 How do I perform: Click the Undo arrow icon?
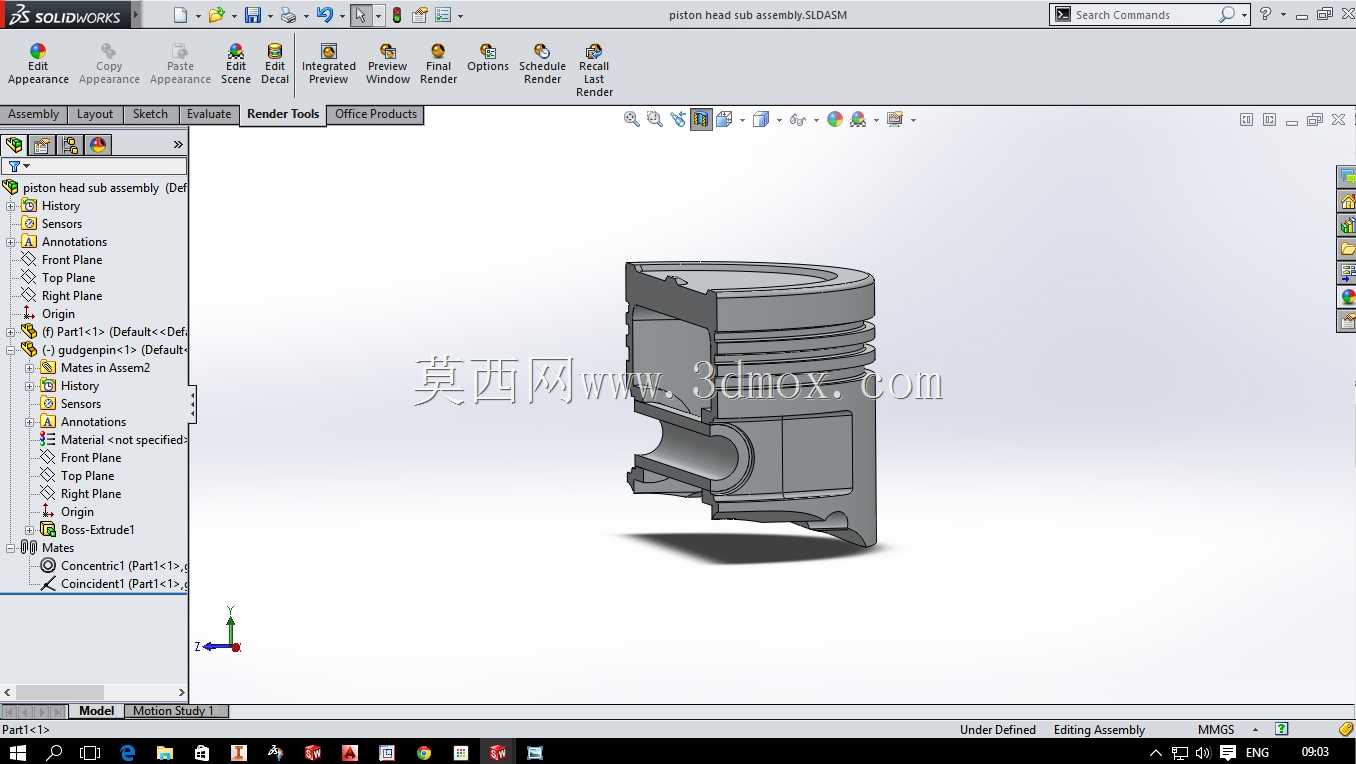324,15
